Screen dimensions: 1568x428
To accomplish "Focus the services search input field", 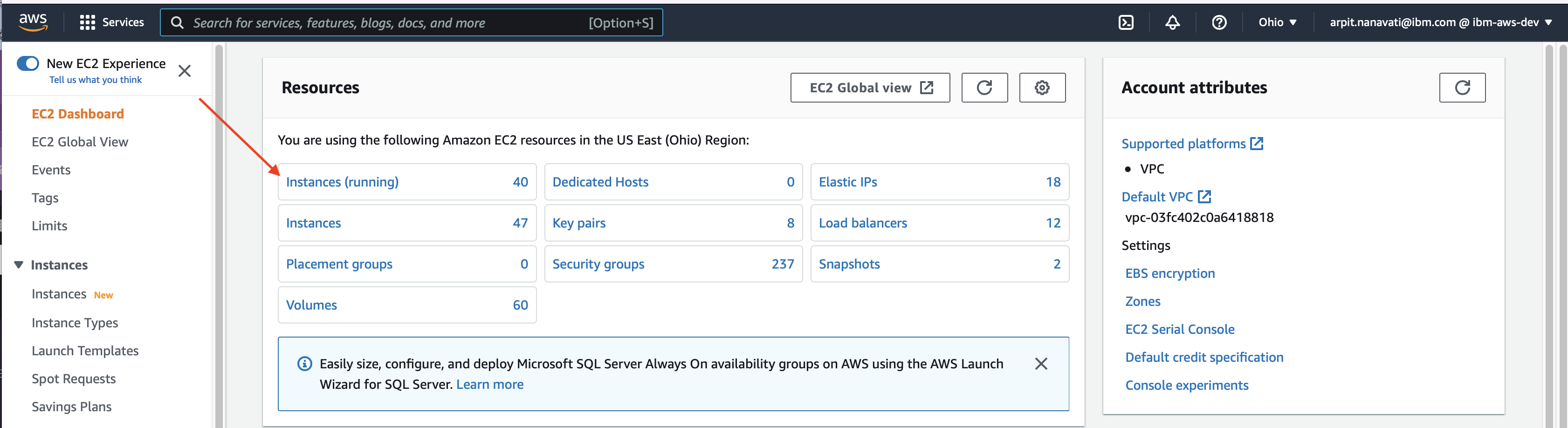I will [x=412, y=22].
